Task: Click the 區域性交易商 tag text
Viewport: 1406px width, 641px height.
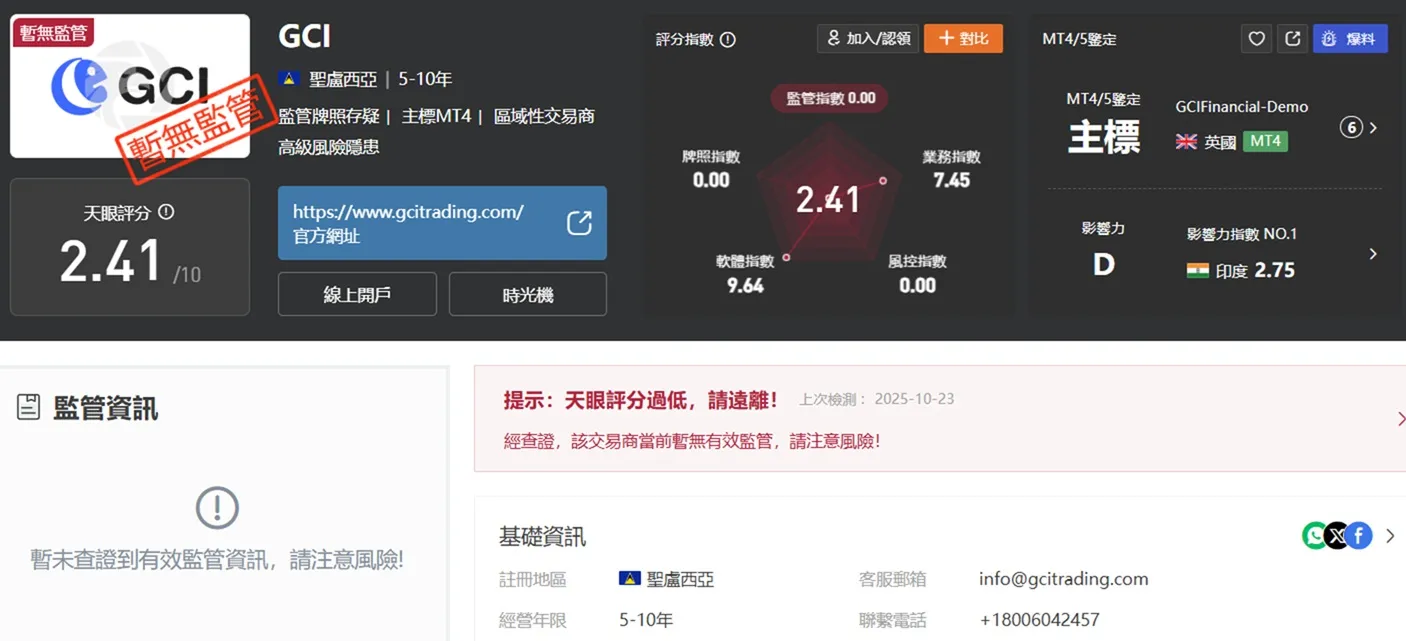Action: [x=544, y=116]
